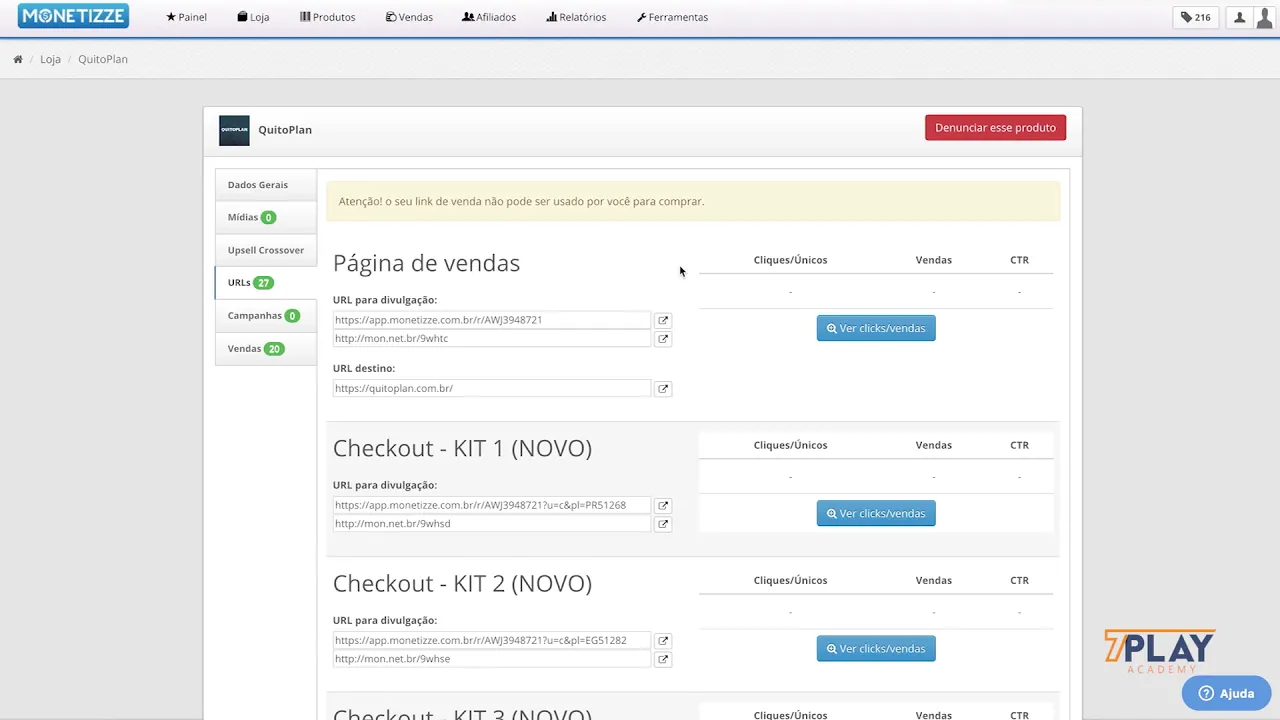Click the tag counter 216 button
1280x720 pixels.
click(1195, 17)
